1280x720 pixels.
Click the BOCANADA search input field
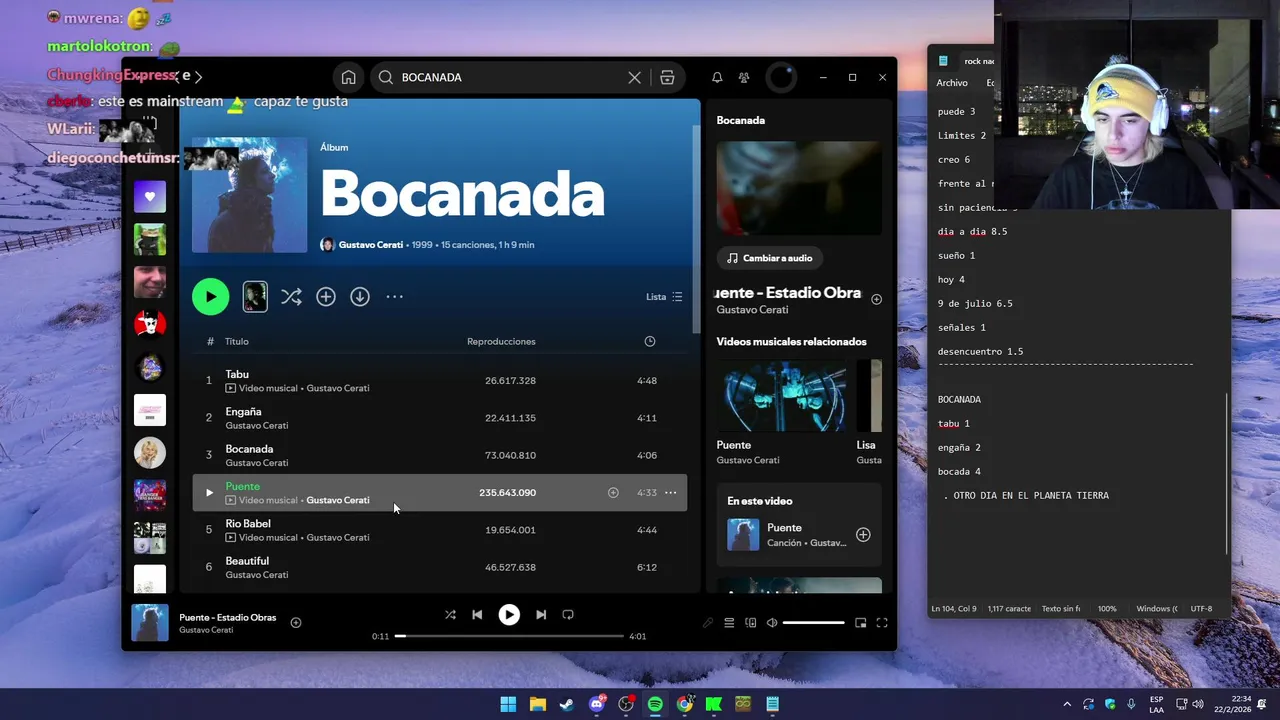[510, 77]
